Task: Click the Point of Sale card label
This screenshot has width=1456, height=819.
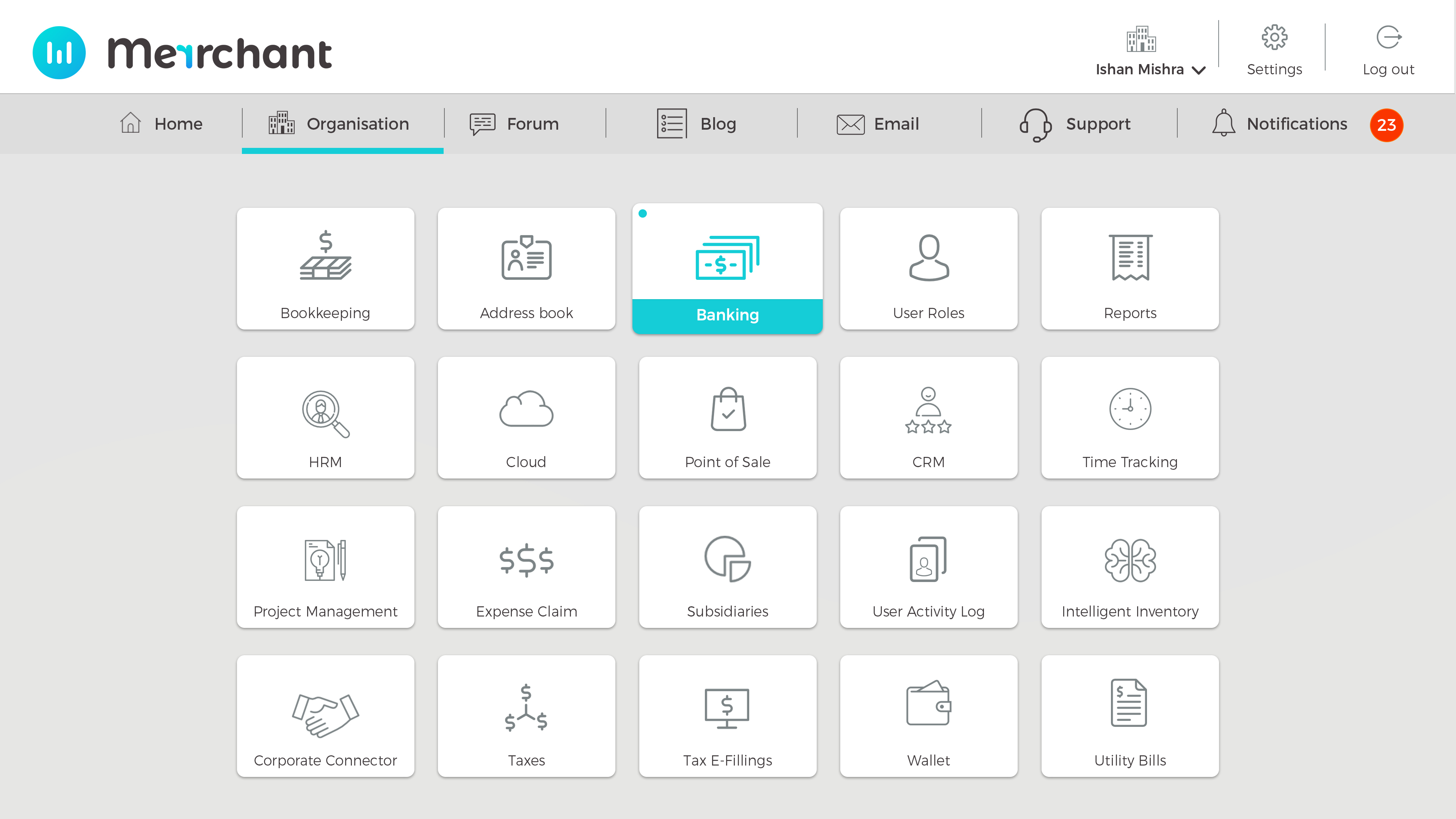Action: [728, 462]
